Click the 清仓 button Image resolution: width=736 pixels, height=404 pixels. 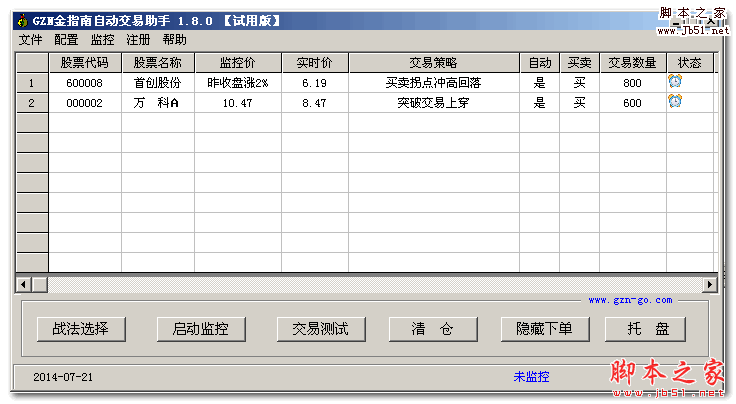click(433, 329)
